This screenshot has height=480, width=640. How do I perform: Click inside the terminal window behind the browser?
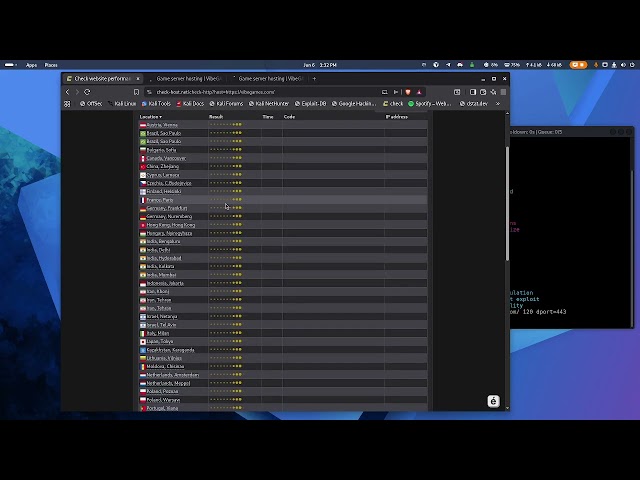click(571, 232)
